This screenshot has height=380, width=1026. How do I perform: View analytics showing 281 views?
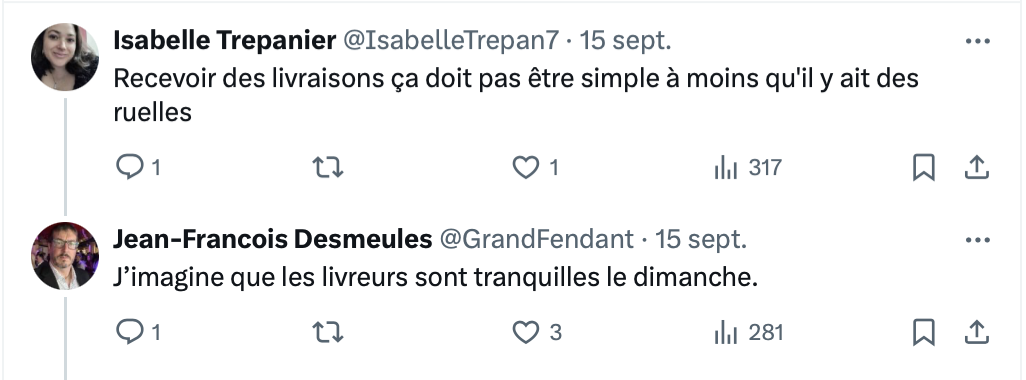click(749, 332)
